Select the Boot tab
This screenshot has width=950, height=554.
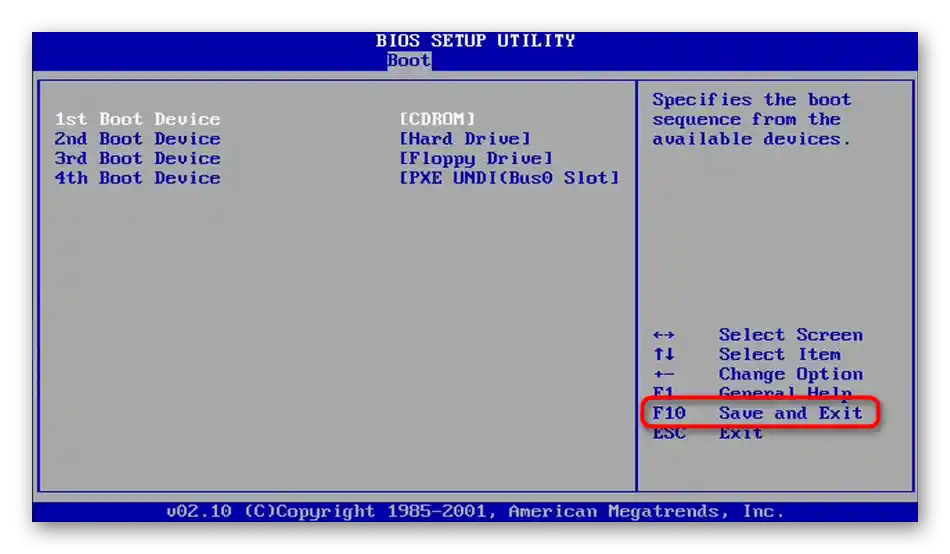[409, 60]
